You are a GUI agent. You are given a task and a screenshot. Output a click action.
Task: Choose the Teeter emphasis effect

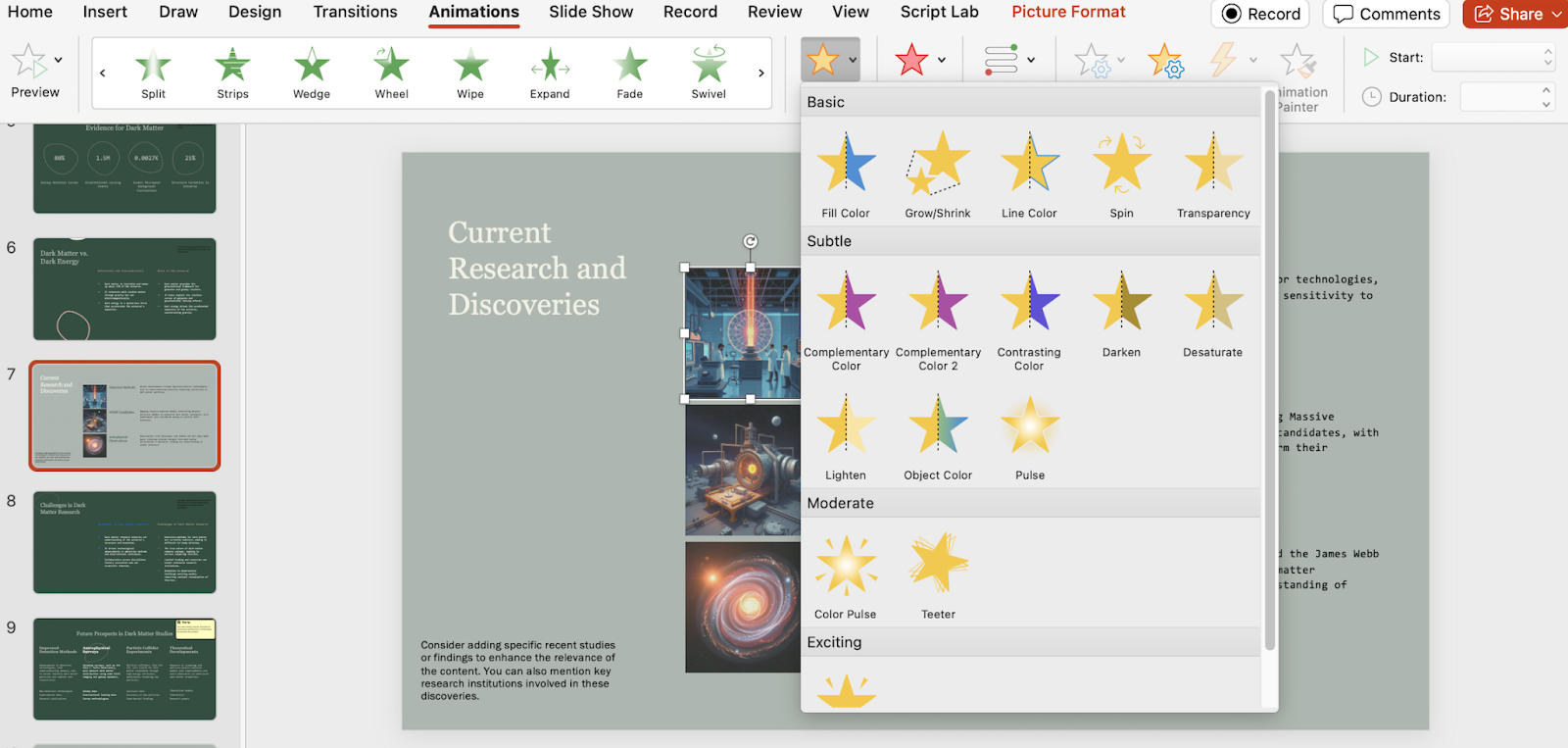[938, 575]
